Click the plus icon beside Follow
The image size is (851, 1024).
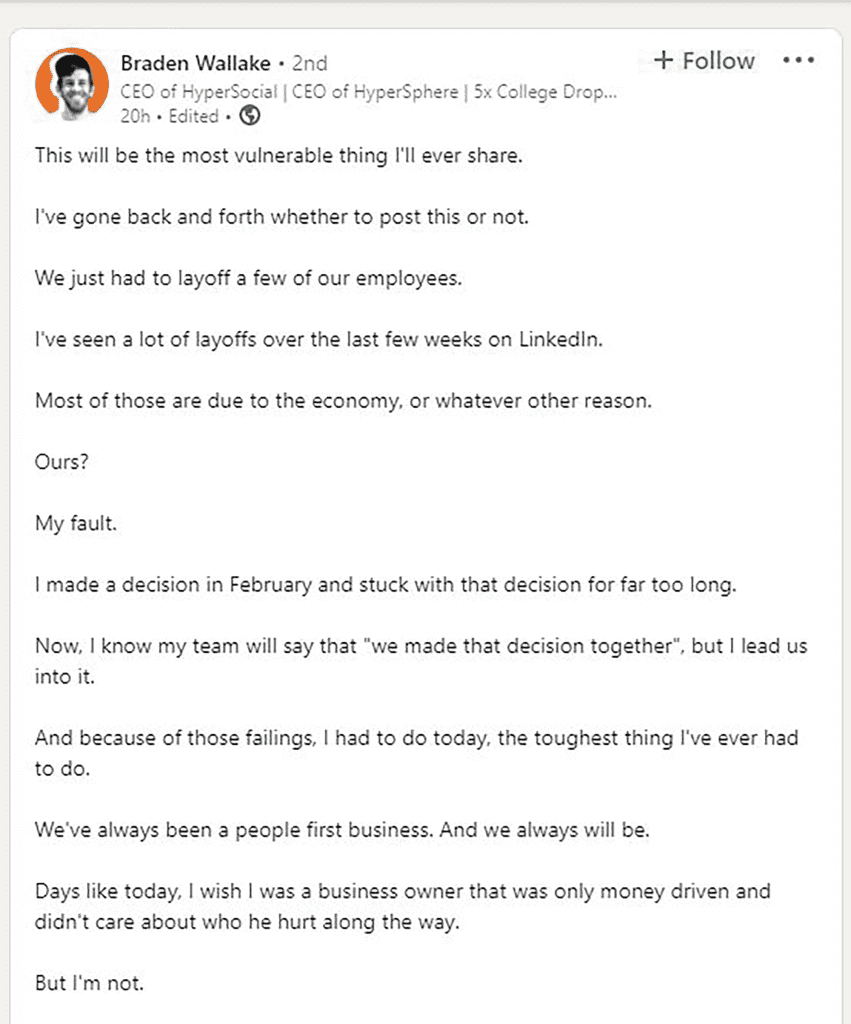664,60
